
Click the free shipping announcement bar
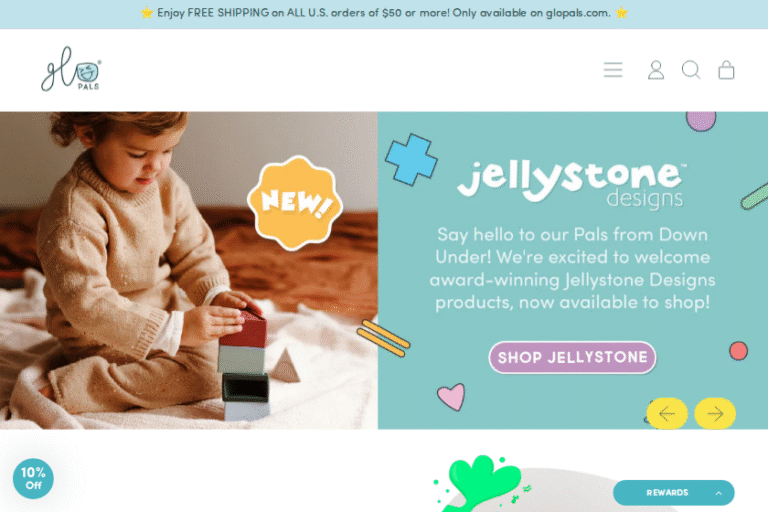(x=384, y=14)
